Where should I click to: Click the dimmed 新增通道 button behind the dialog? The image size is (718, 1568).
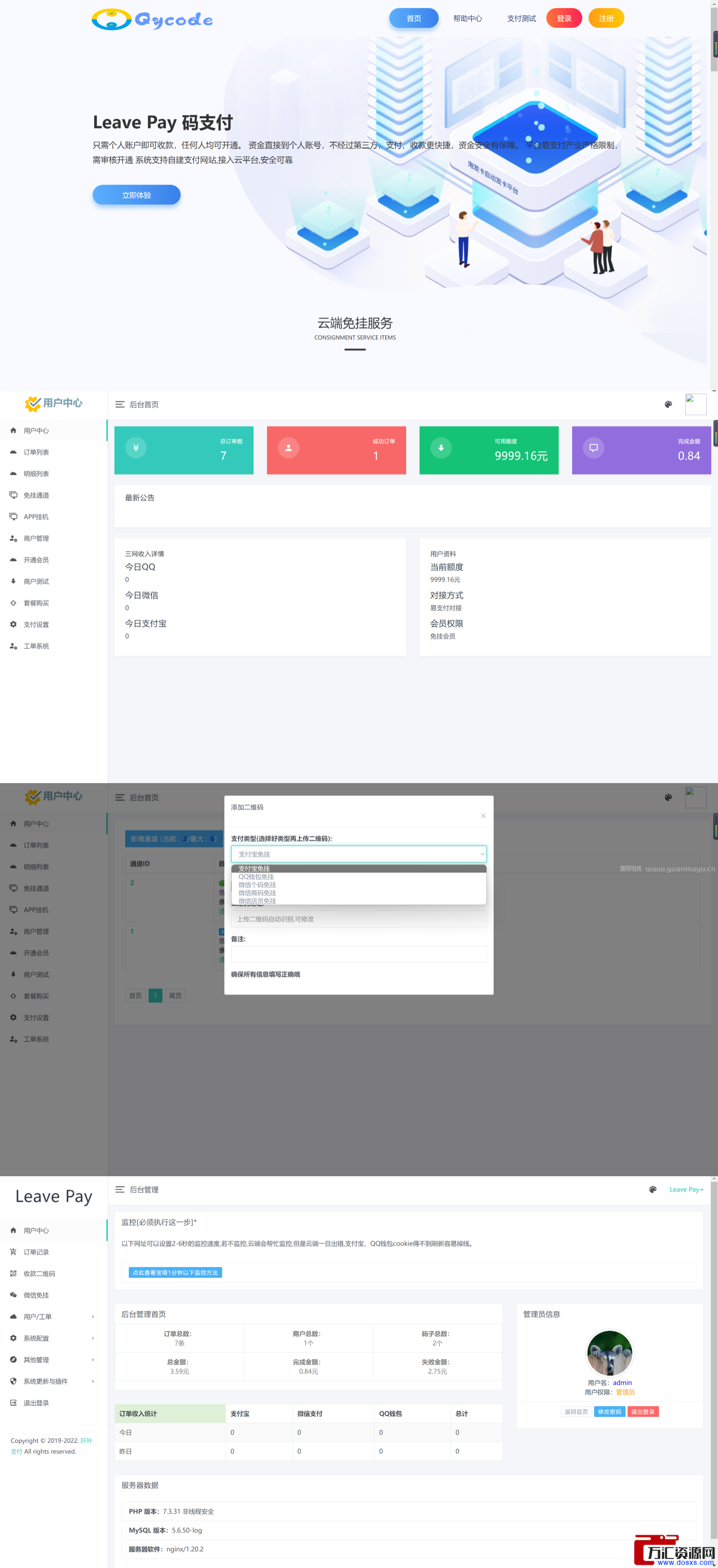(x=174, y=839)
